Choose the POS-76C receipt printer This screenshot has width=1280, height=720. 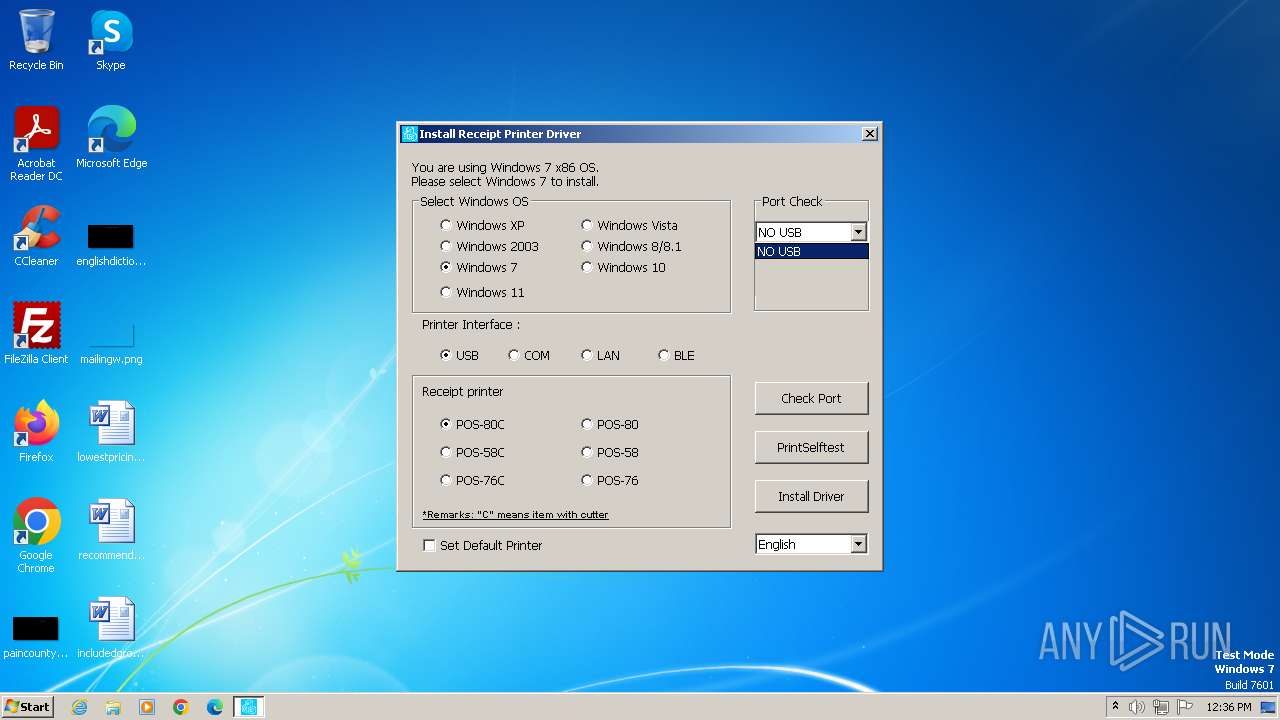tap(473, 480)
